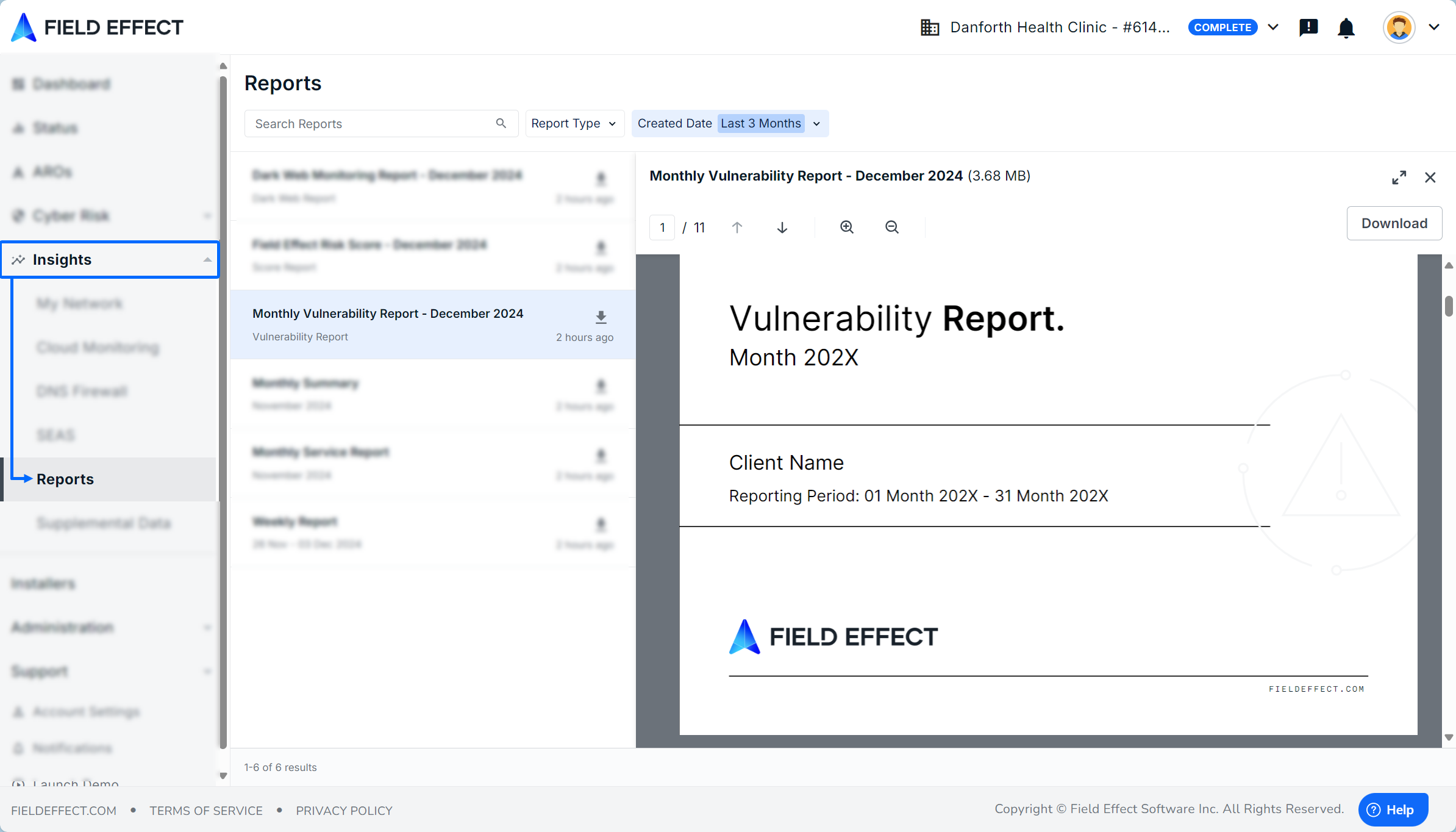Image resolution: width=1456 pixels, height=832 pixels.
Task: Expand report preview to fullscreen
Action: 1399,178
